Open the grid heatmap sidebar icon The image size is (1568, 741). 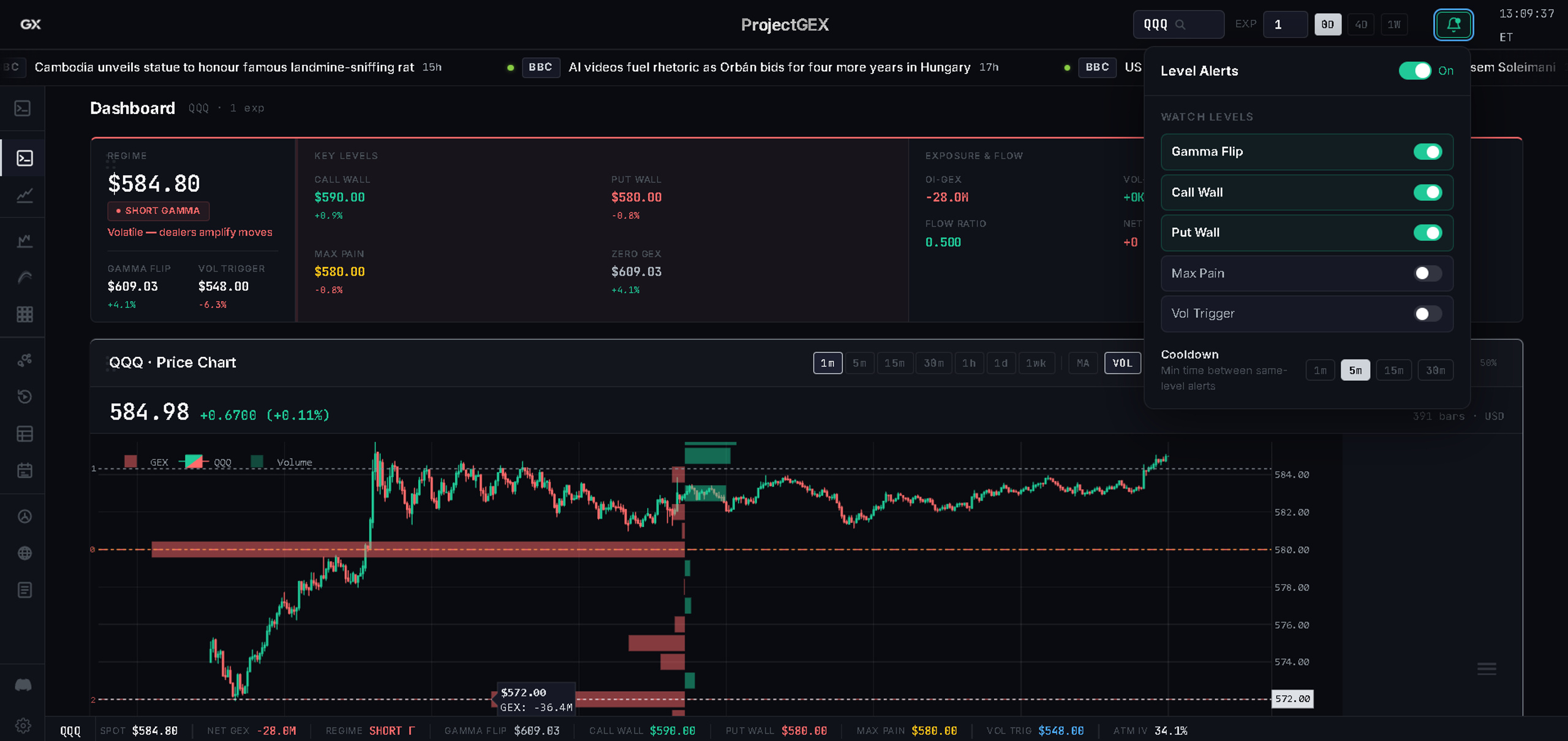24,314
